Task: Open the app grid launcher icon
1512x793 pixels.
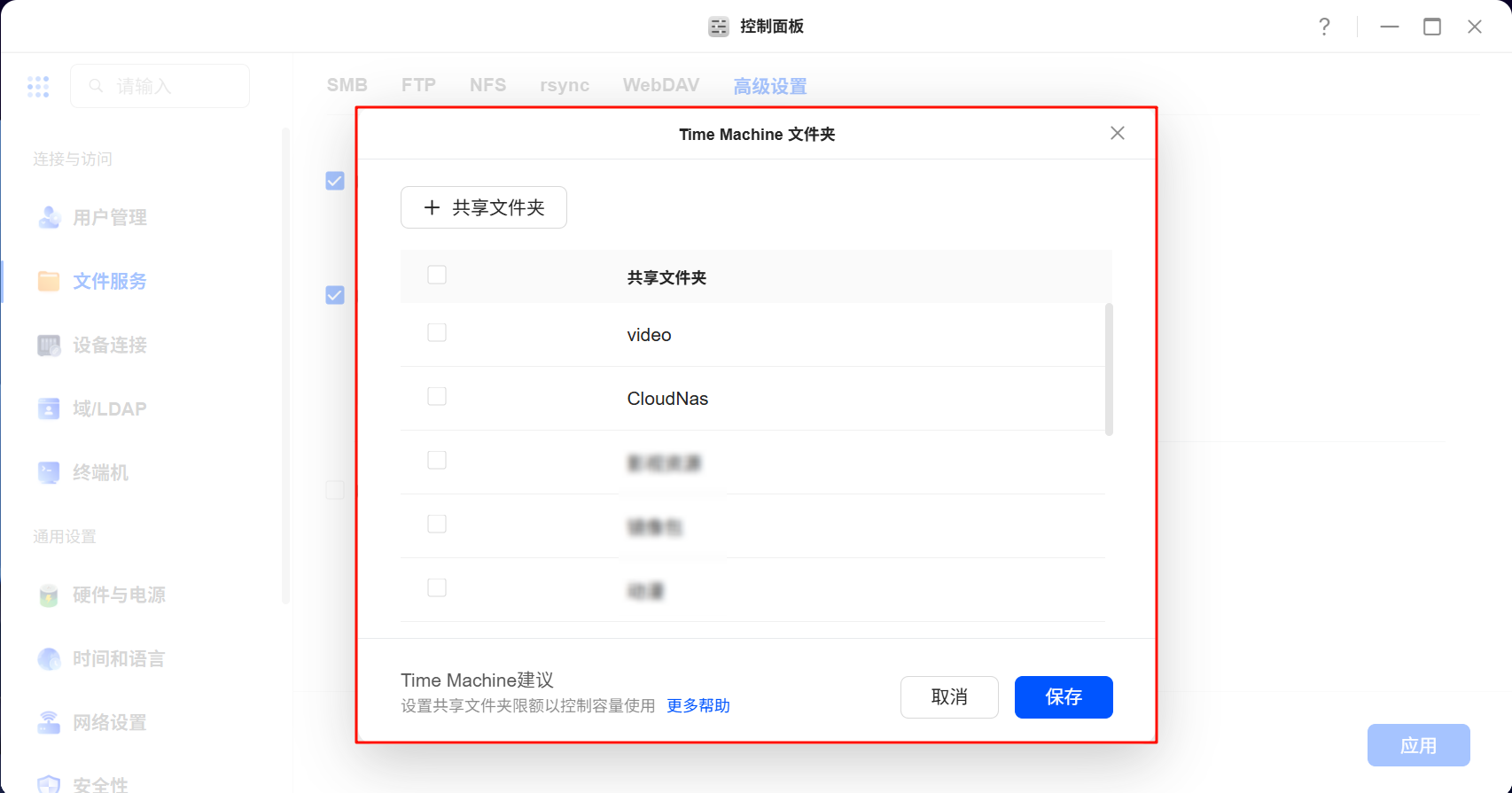Action: (38, 86)
